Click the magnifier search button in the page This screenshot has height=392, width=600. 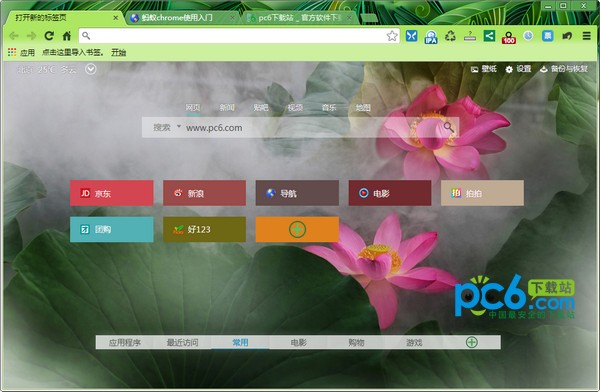tap(449, 127)
